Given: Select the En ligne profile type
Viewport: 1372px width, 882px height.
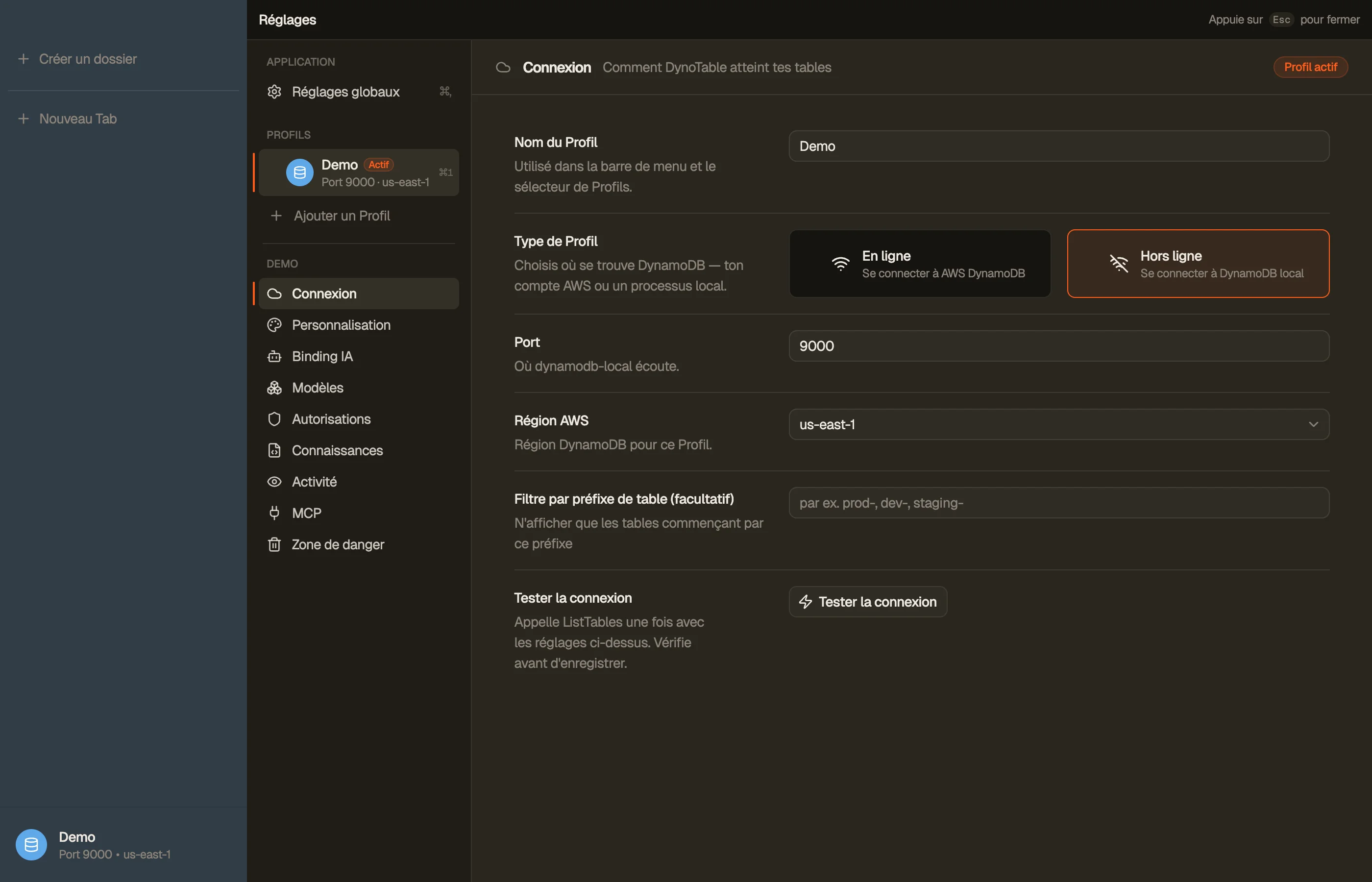Looking at the screenshot, I should [x=920, y=264].
